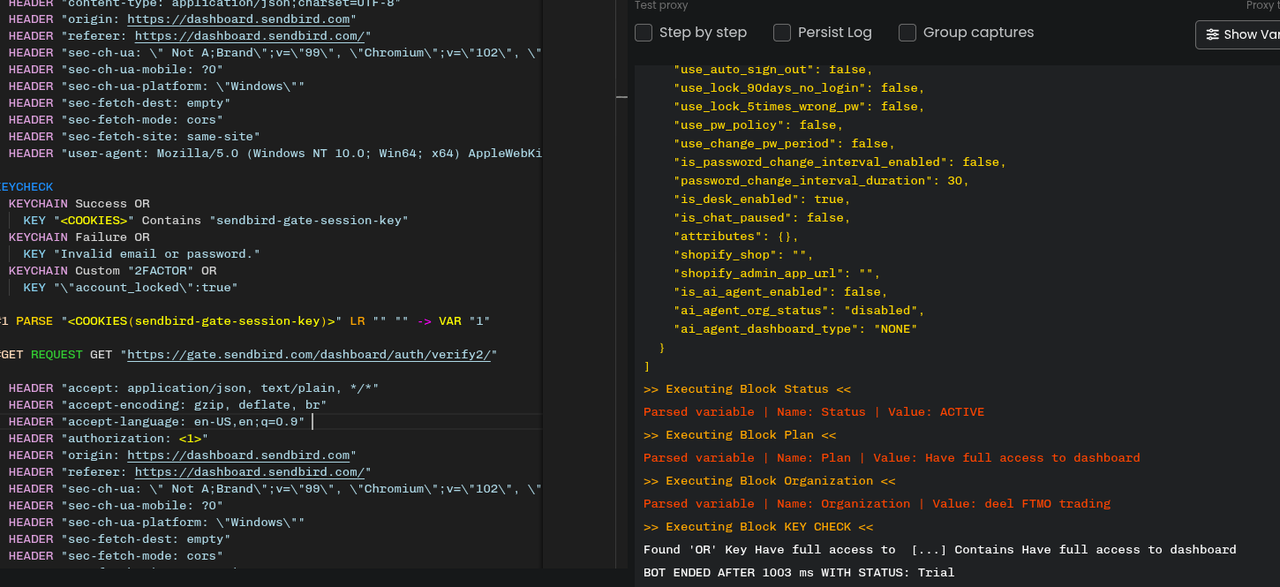Select parsed Organization deel FTMO trading entry

pyautogui.click(x=877, y=504)
